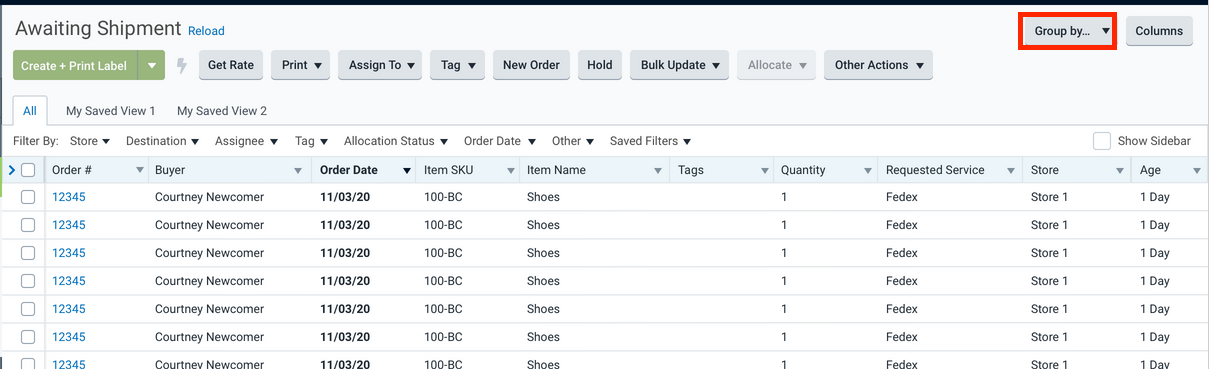1209x369 pixels.
Task: Check the select-all orders checkbox
Action: (x=28, y=170)
